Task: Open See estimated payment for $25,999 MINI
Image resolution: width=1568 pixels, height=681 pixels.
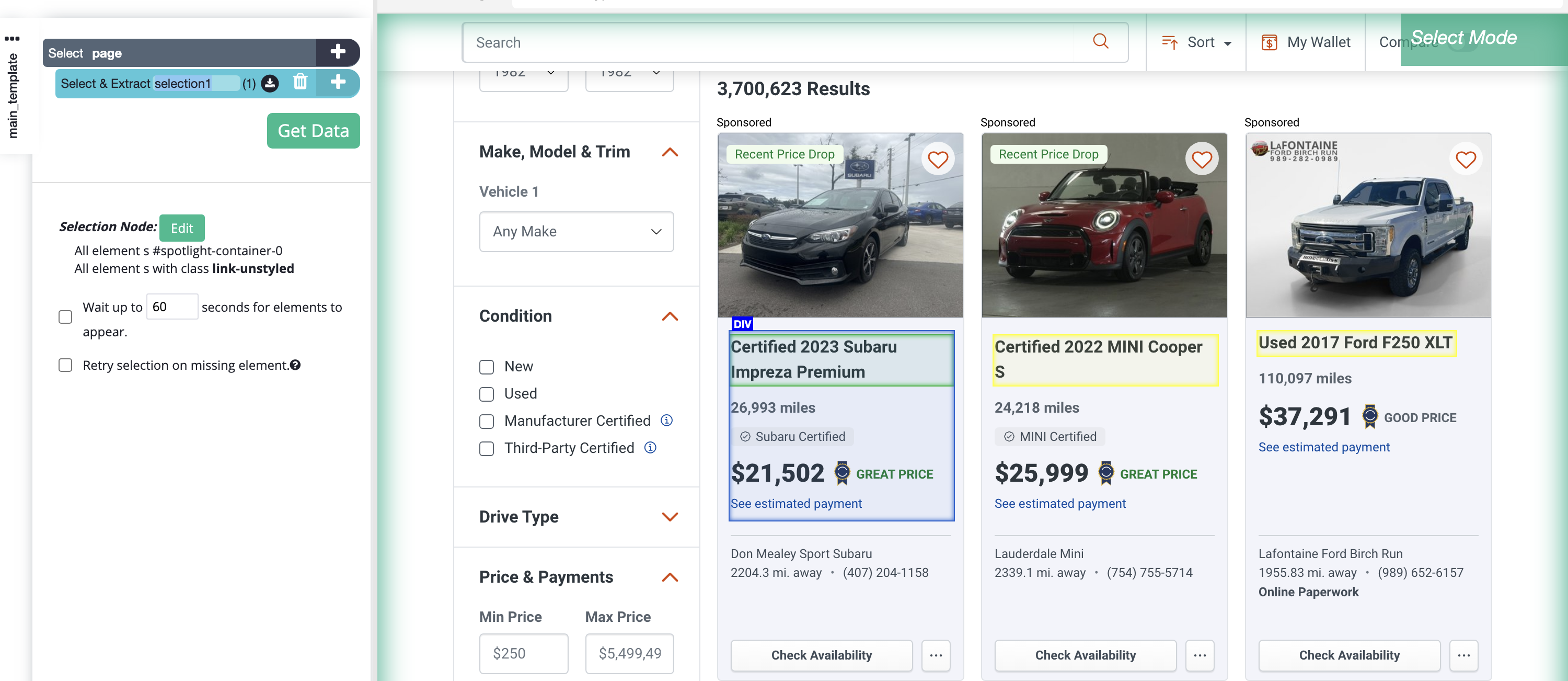Action: coord(1060,503)
